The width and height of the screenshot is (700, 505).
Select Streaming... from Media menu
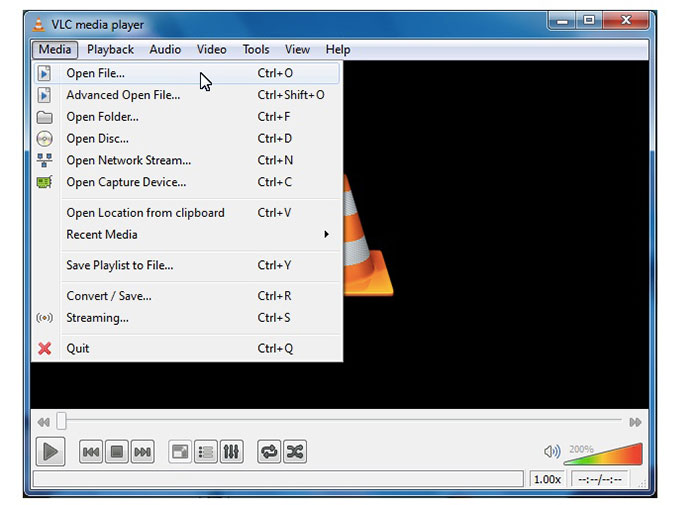pyautogui.click(x=187, y=318)
